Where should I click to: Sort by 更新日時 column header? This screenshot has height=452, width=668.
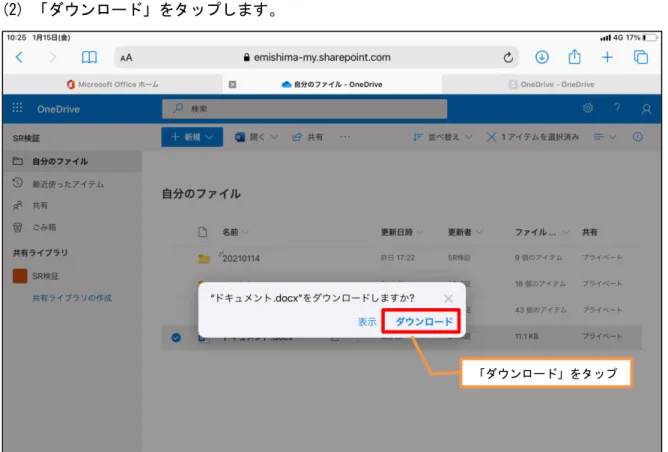(402, 232)
